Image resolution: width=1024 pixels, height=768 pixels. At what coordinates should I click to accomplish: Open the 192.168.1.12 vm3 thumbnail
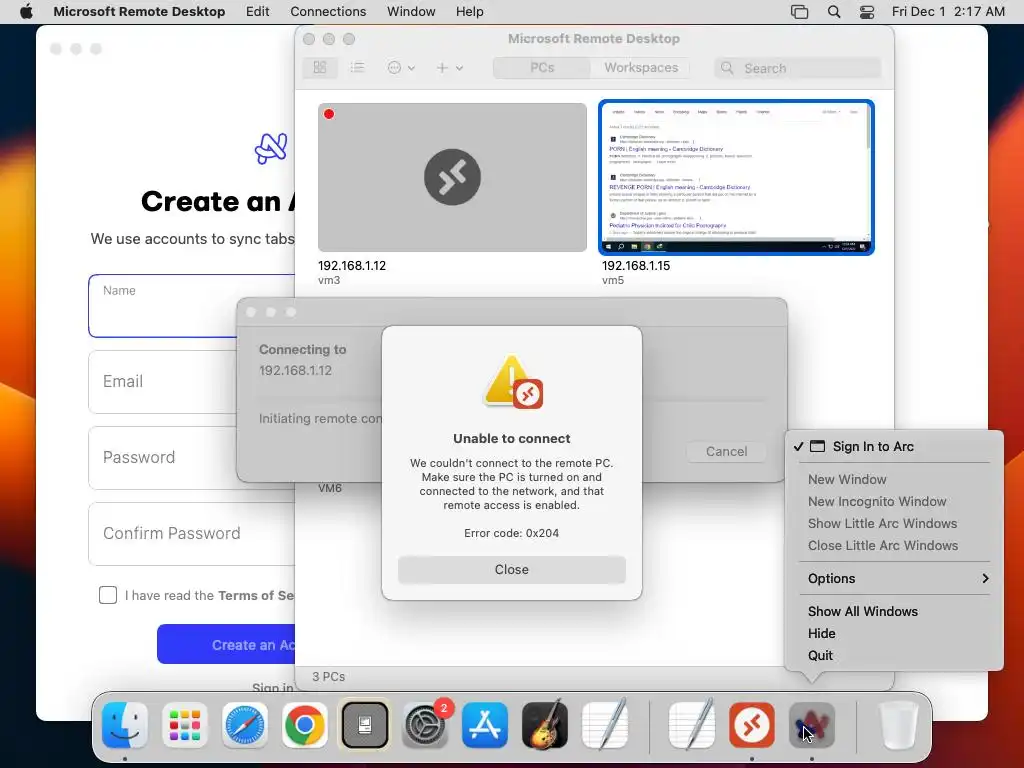pos(452,177)
